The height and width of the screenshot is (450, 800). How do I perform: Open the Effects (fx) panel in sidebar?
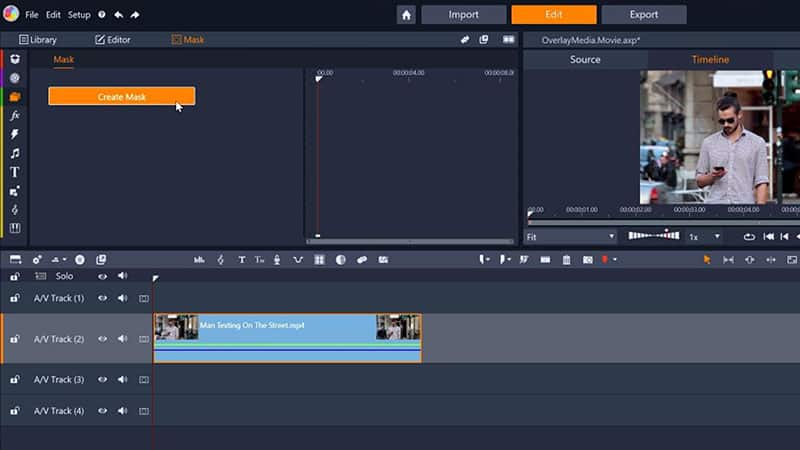pos(15,115)
